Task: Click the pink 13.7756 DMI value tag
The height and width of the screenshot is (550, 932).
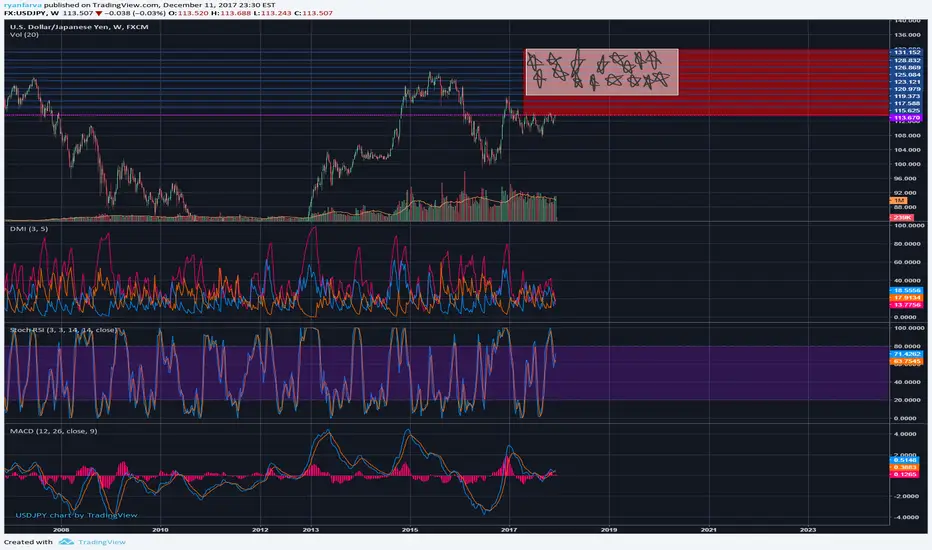Action: [x=906, y=304]
